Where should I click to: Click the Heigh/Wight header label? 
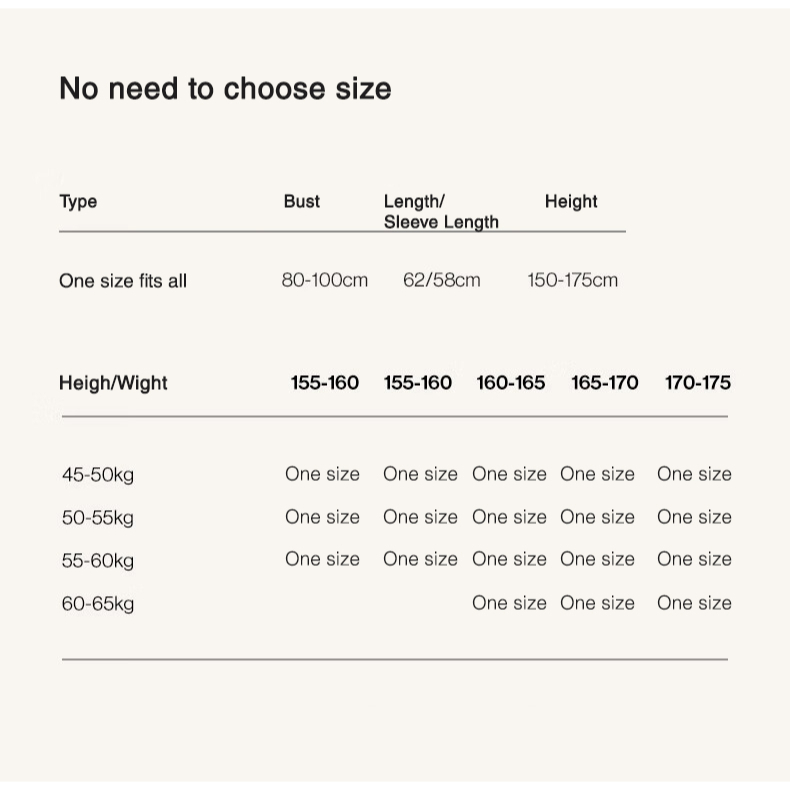(x=113, y=383)
